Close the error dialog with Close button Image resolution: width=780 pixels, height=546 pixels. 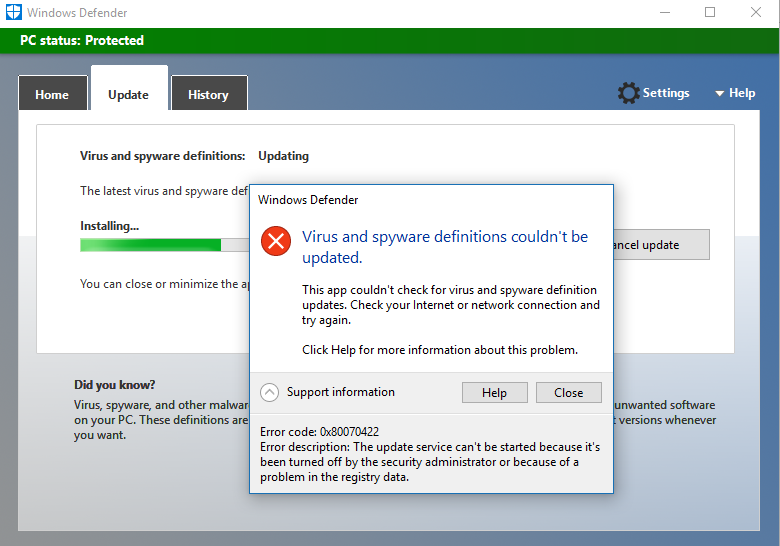(x=569, y=393)
